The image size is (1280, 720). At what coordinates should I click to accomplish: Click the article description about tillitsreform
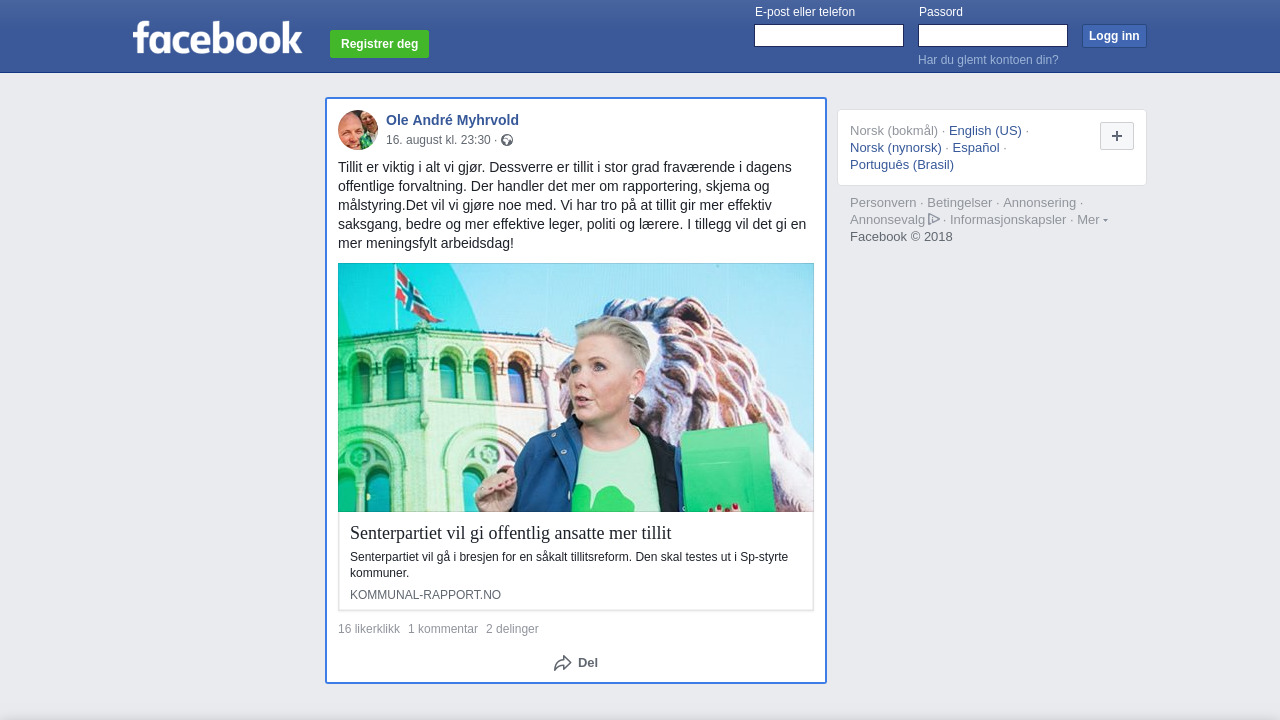[569, 565]
